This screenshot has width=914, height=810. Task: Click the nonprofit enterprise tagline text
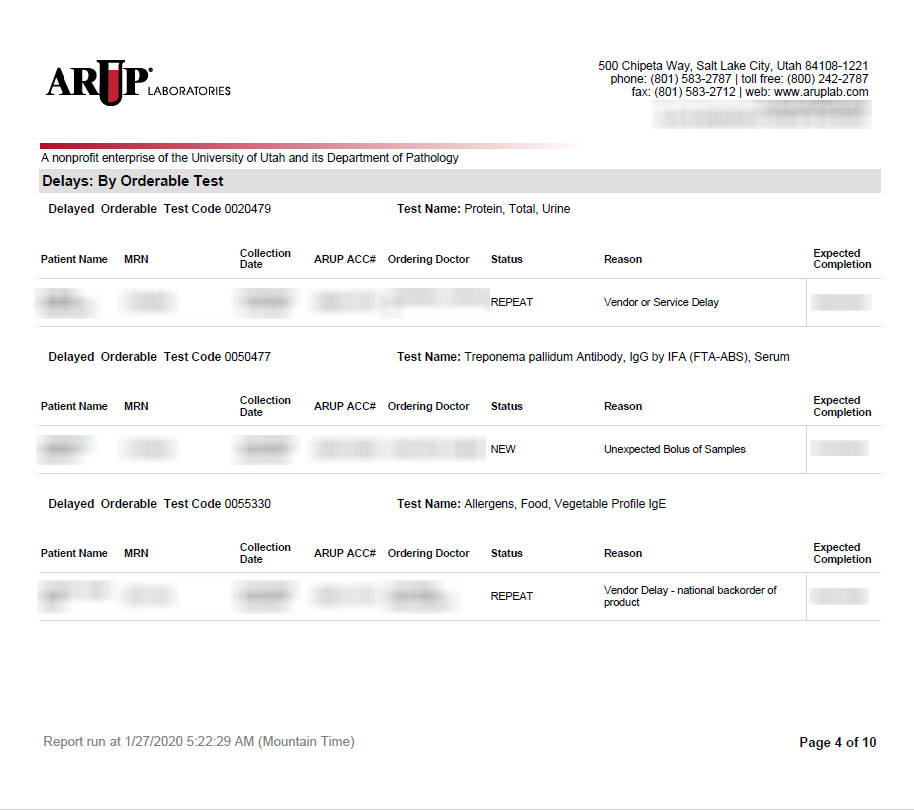pyautogui.click(x=250, y=158)
